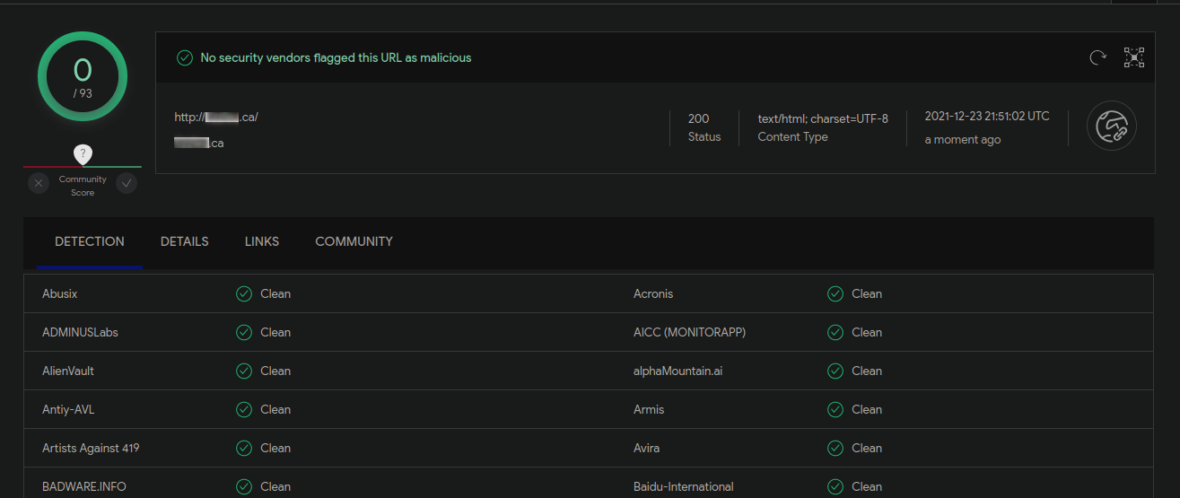
Task: Click the alphaMountain.ai vendor row
Action: (x=678, y=371)
